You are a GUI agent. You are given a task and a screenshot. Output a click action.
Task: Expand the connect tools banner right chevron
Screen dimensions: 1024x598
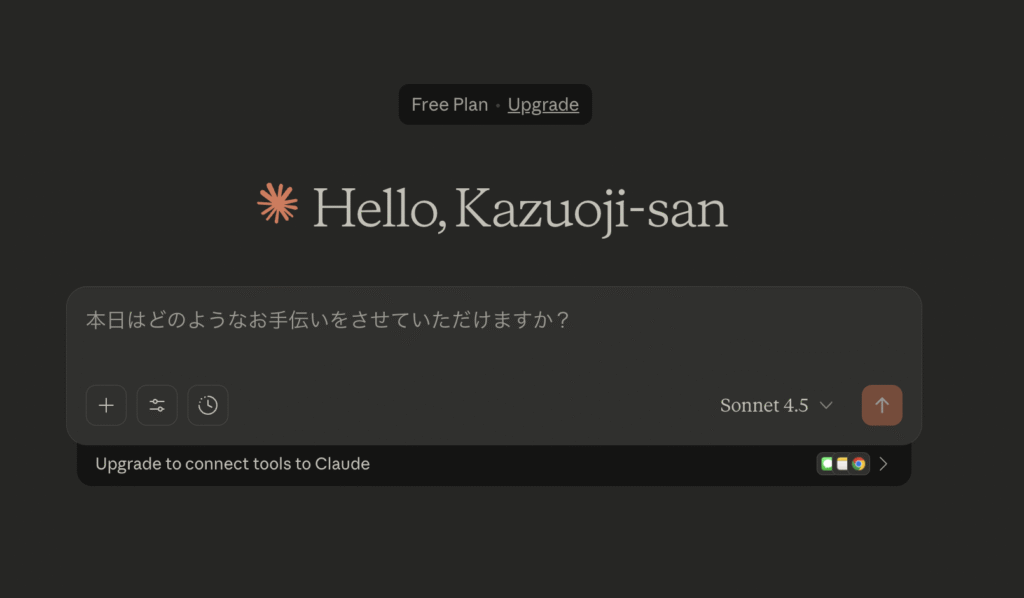(884, 464)
